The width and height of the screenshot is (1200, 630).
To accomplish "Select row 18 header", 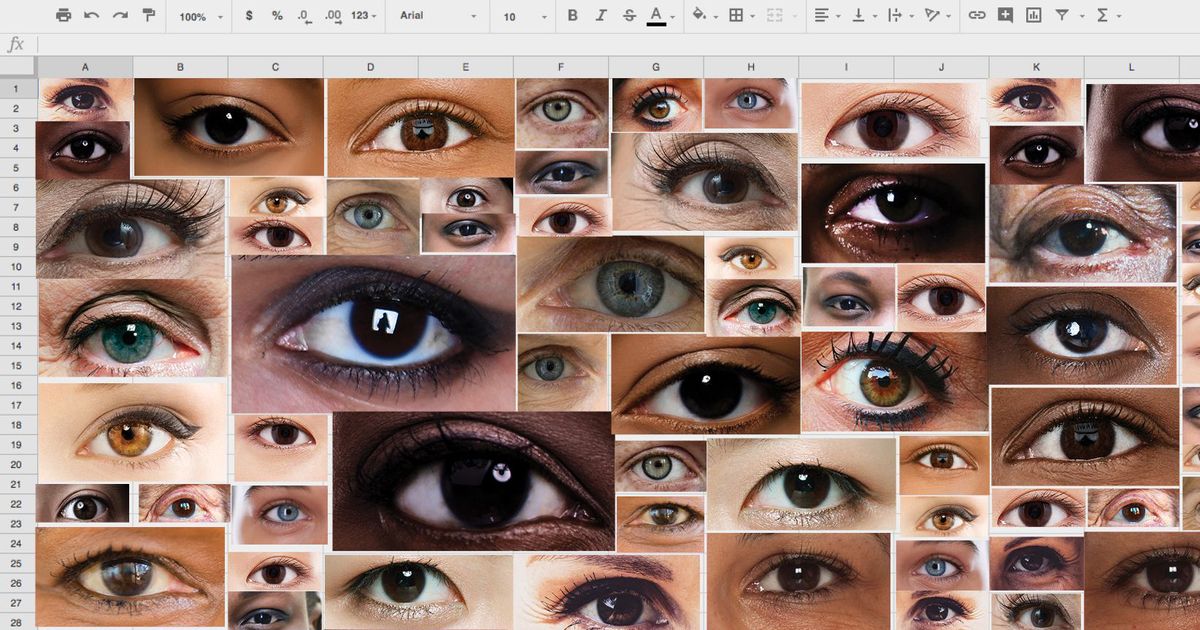I will [x=18, y=424].
